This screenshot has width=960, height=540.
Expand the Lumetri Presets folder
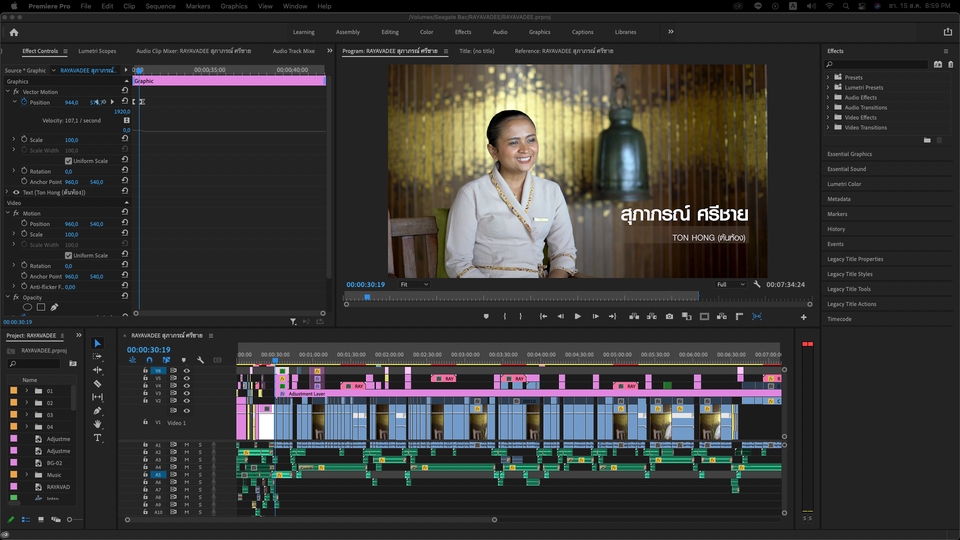[x=828, y=87]
